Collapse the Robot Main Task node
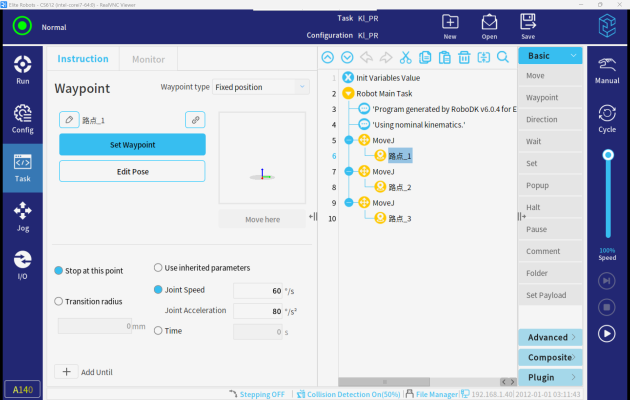The width and height of the screenshot is (630, 400). [348, 93]
